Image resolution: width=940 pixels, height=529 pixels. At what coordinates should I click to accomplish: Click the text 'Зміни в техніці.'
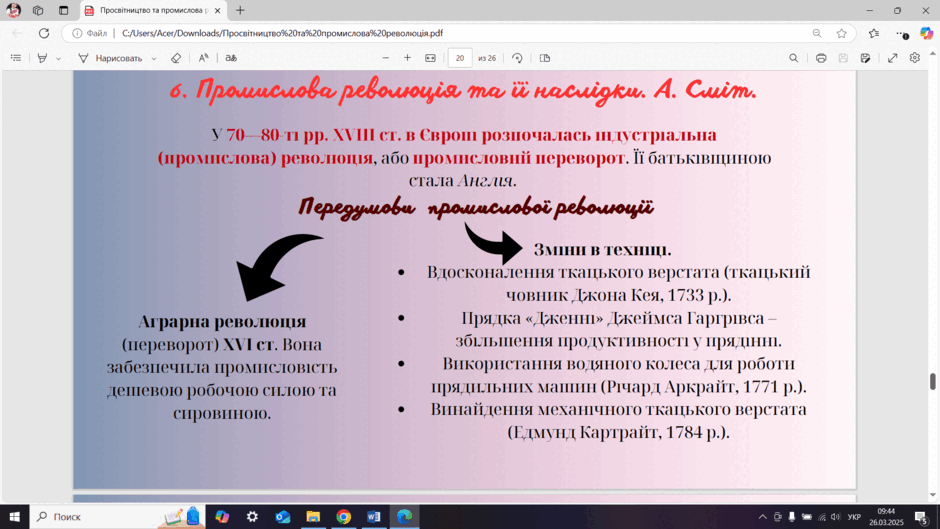click(x=602, y=250)
